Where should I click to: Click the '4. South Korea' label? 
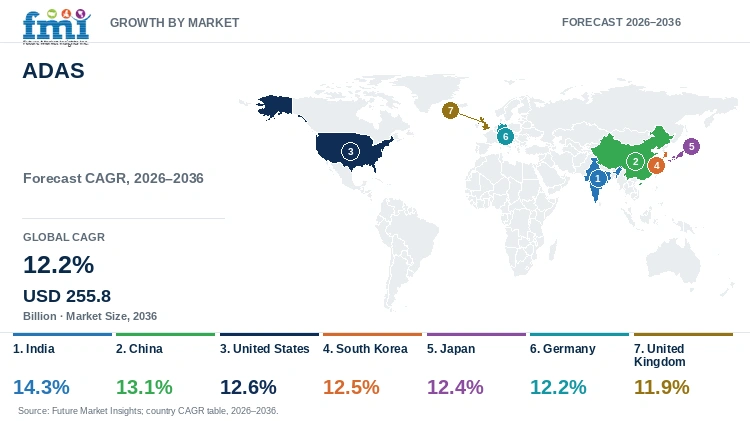pyautogui.click(x=365, y=349)
